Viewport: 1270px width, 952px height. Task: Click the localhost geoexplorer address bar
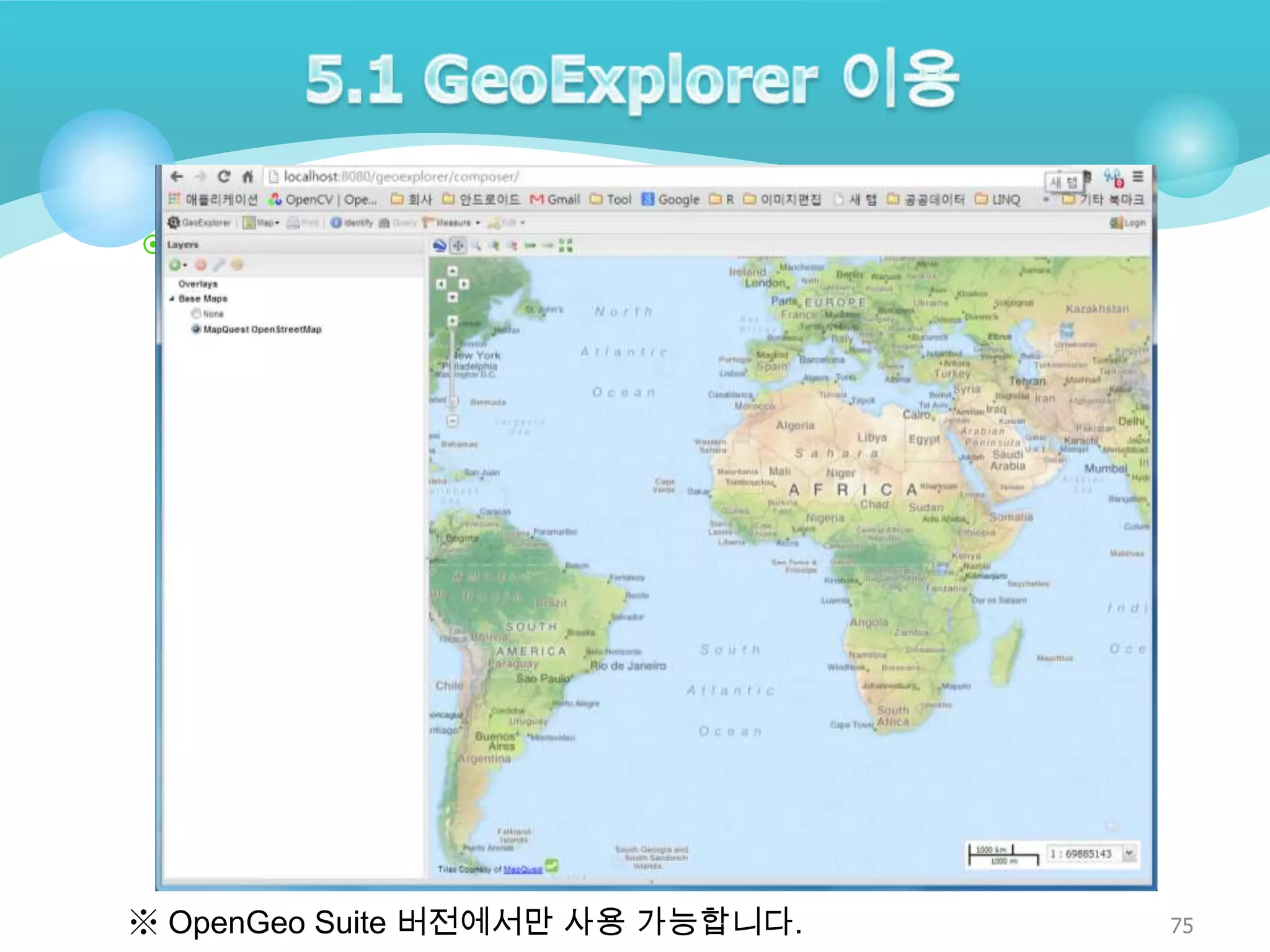pos(654,177)
